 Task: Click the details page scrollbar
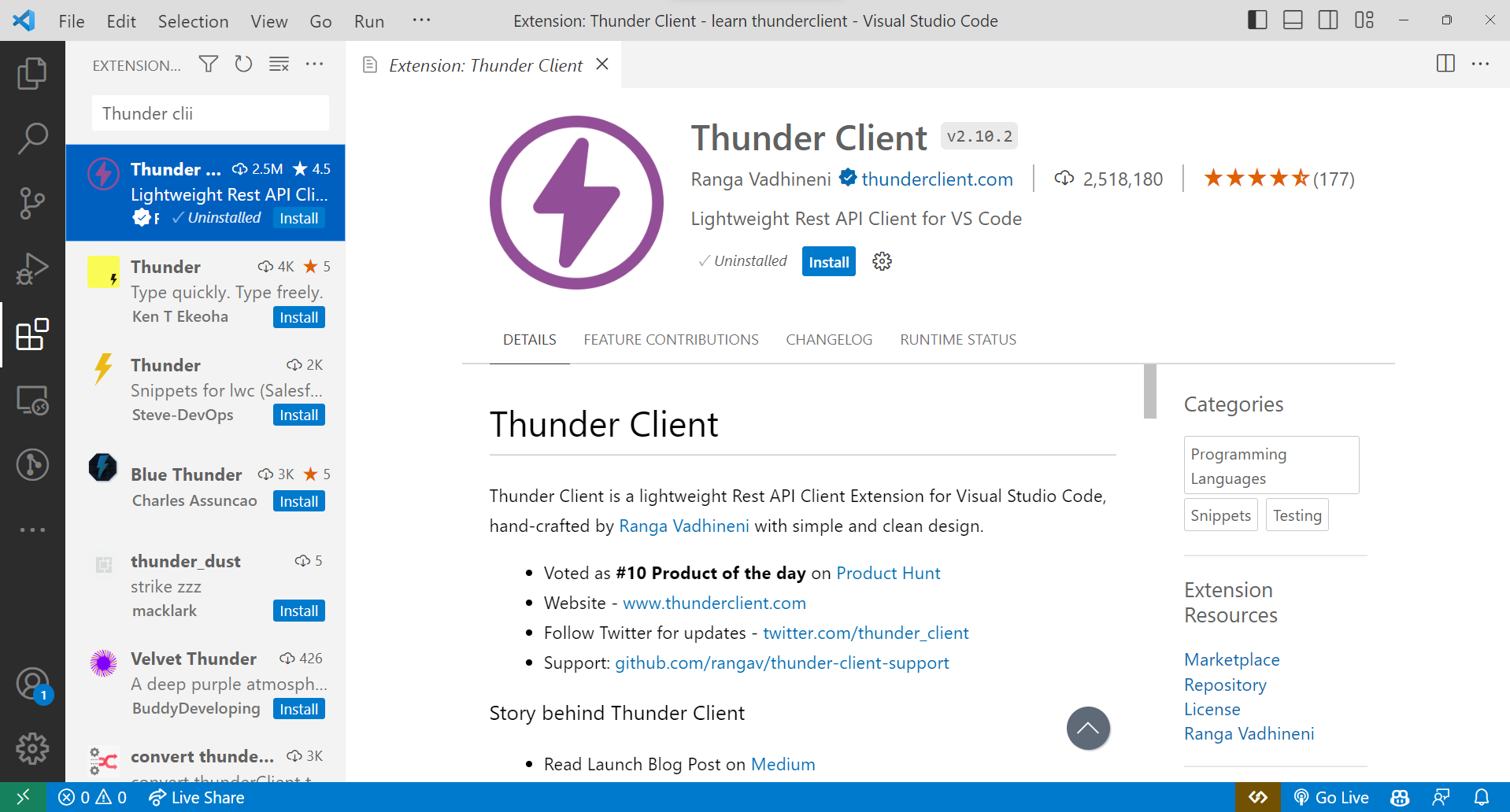click(x=1150, y=391)
